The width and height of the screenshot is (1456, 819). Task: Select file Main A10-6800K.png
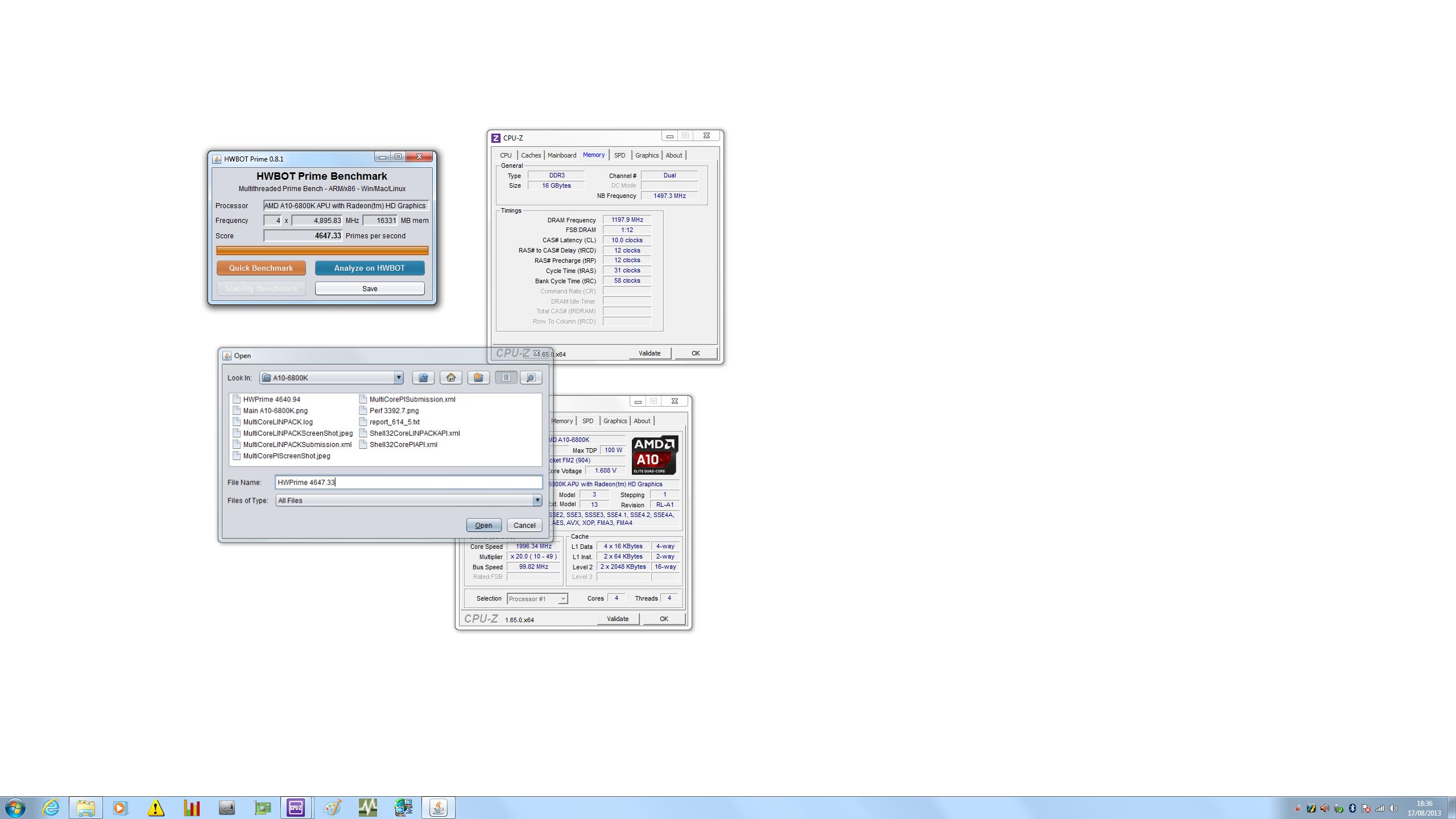tap(270, 411)
